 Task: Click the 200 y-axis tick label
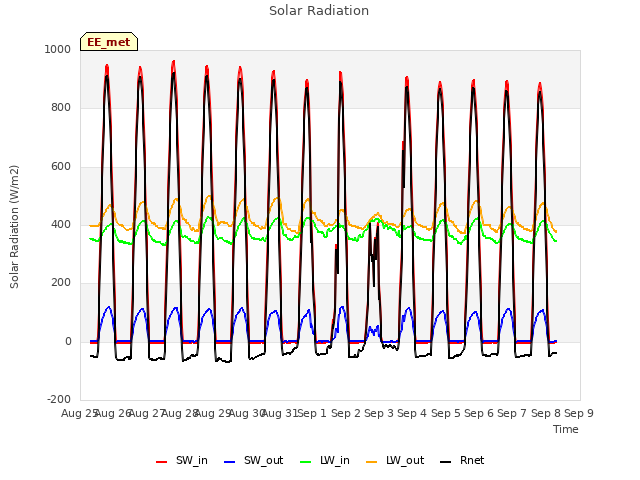61,282
